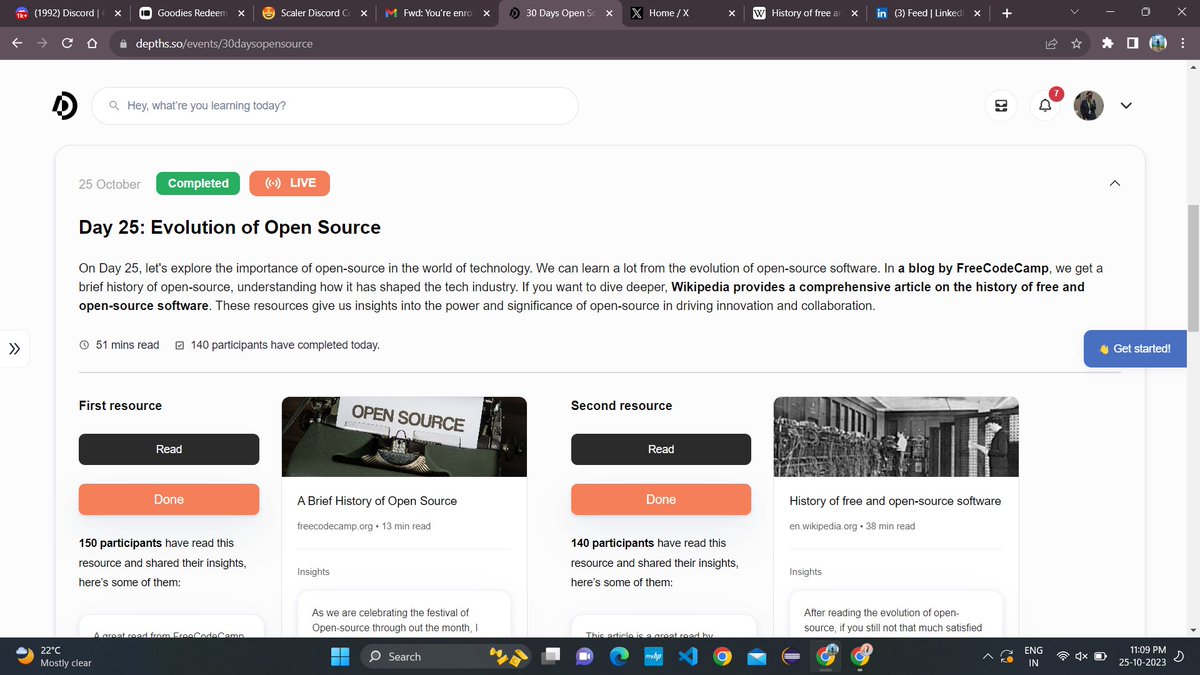The height and width of the screenshot is (675, 1200).
Task: Click the browser Home icon
Action: coord(92,44)
